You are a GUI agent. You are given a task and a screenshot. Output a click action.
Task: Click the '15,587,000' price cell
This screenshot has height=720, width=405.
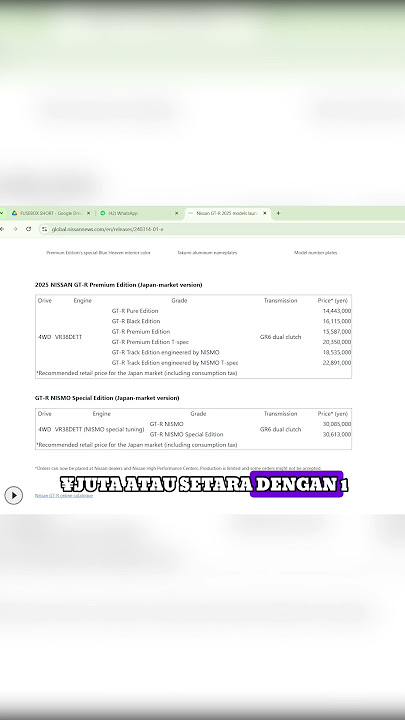(337, 332)
